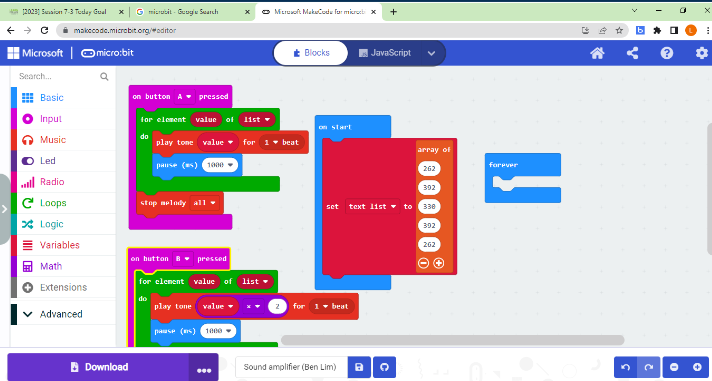This screenshot has height=381, width=712.
Task: Click the GitHub repository icon
Action: (x=385, y=367)
